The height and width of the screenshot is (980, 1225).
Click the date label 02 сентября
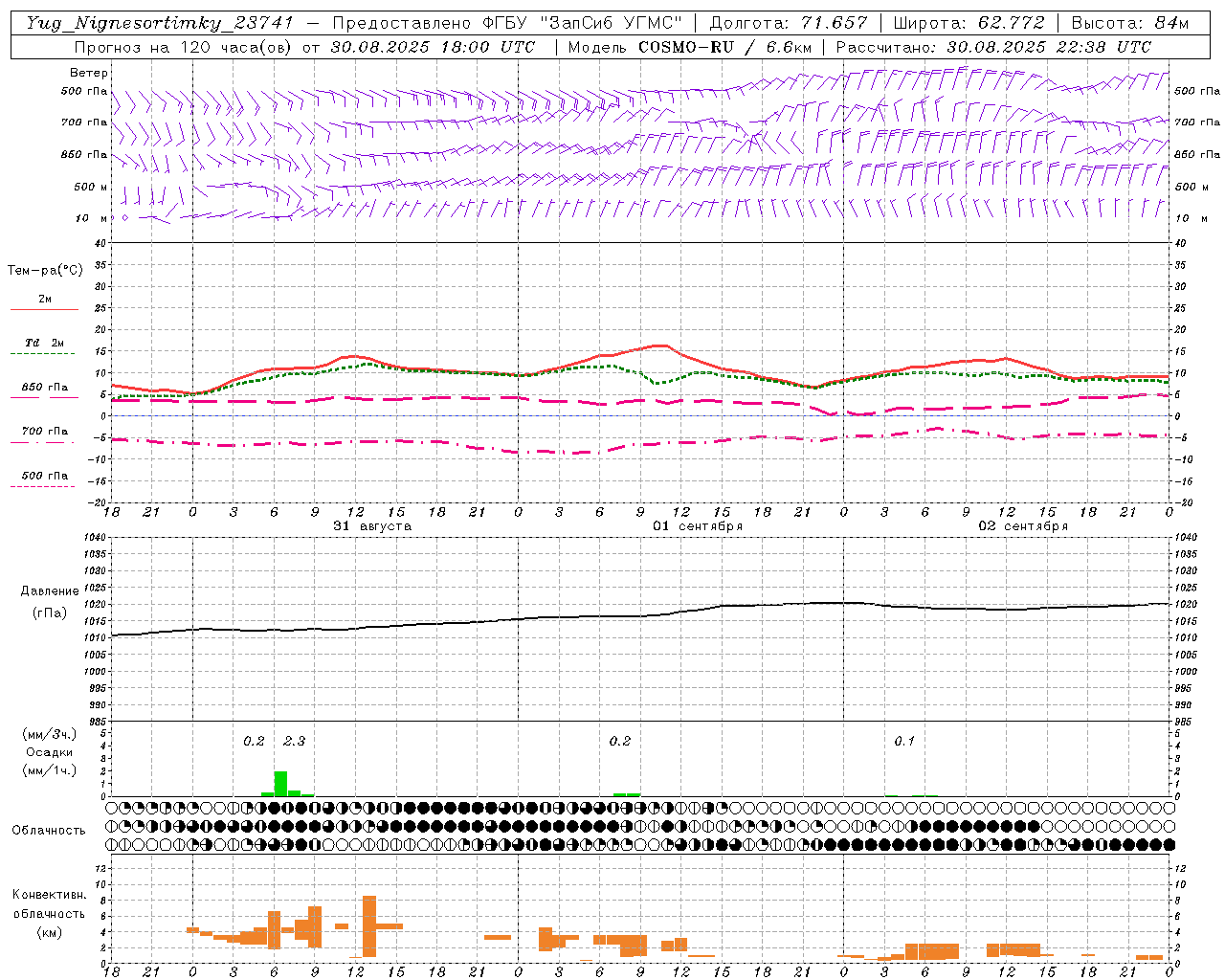(1023, 526)
